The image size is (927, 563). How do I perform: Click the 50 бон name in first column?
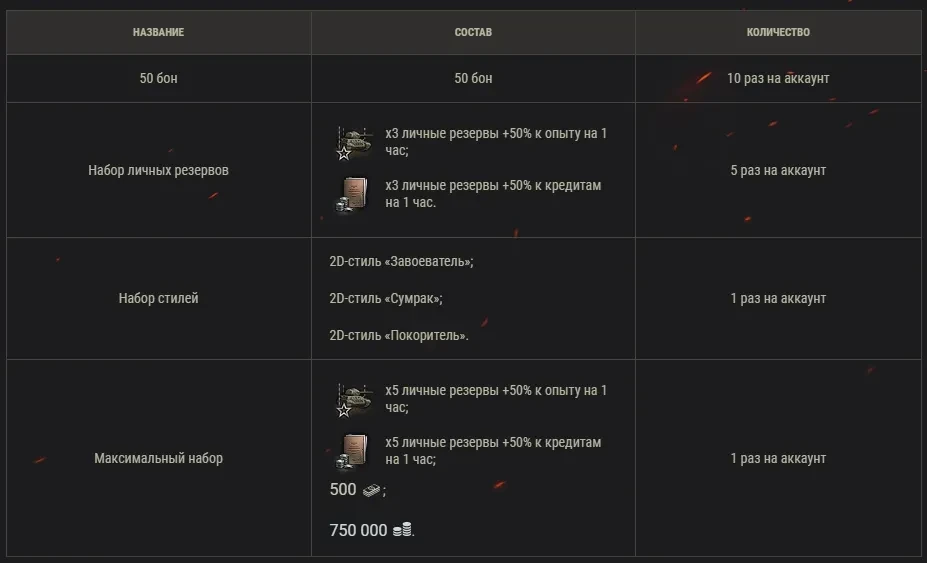click(x=158, y=78)
